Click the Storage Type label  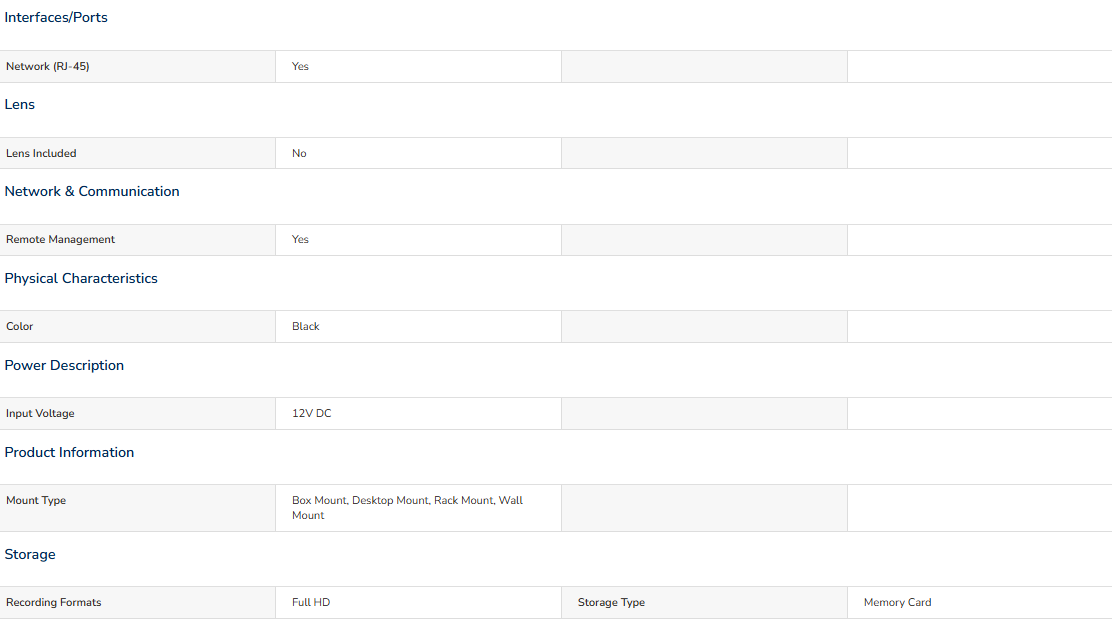click(x=611, y=603)
